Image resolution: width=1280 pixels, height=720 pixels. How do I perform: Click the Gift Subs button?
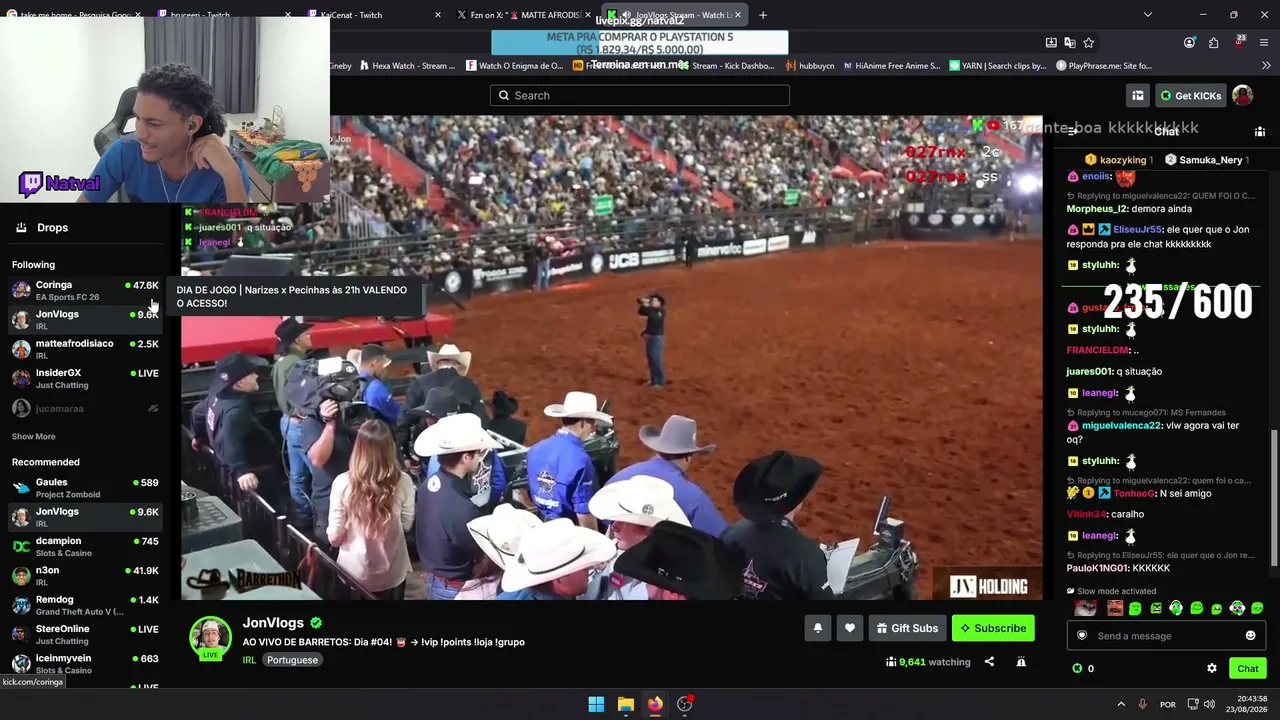click(907, 628)
